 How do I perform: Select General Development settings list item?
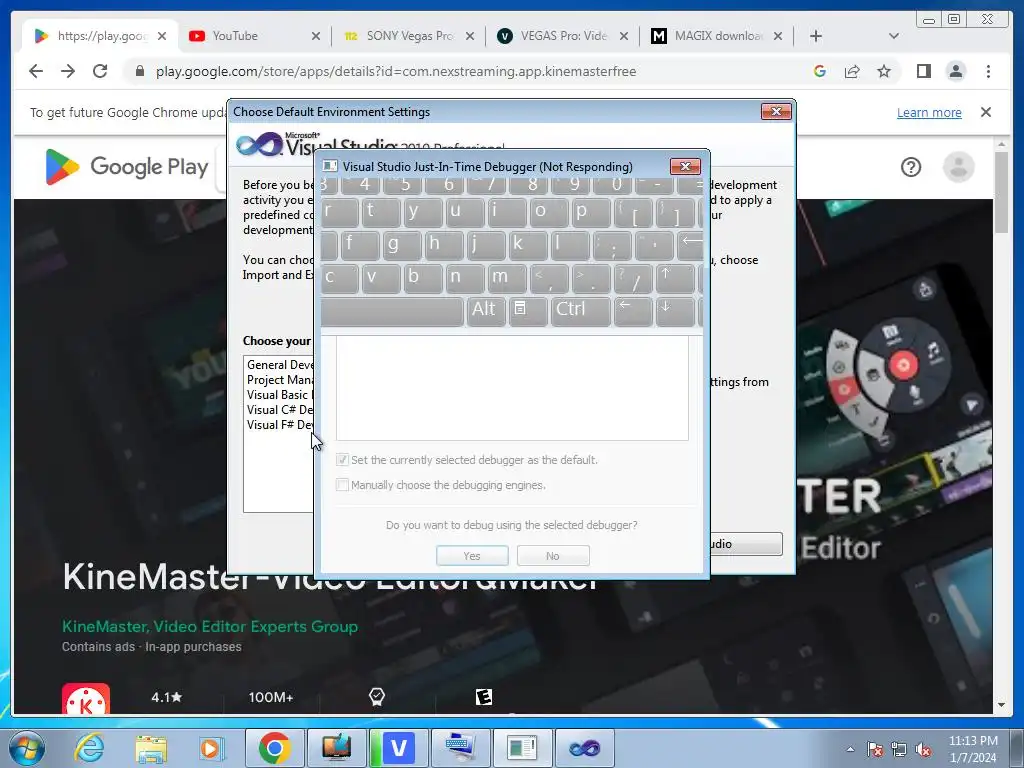280,365
